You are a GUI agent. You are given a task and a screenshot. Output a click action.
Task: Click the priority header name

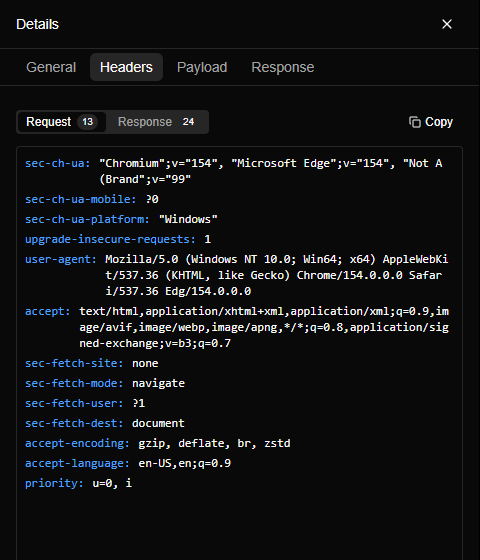pyautogui.click(x=54, y=484)
